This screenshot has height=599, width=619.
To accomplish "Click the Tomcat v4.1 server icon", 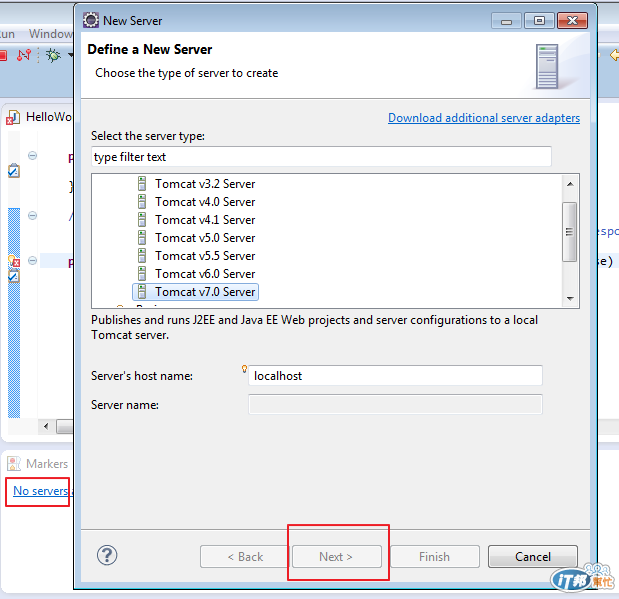I will coord(142,220).
